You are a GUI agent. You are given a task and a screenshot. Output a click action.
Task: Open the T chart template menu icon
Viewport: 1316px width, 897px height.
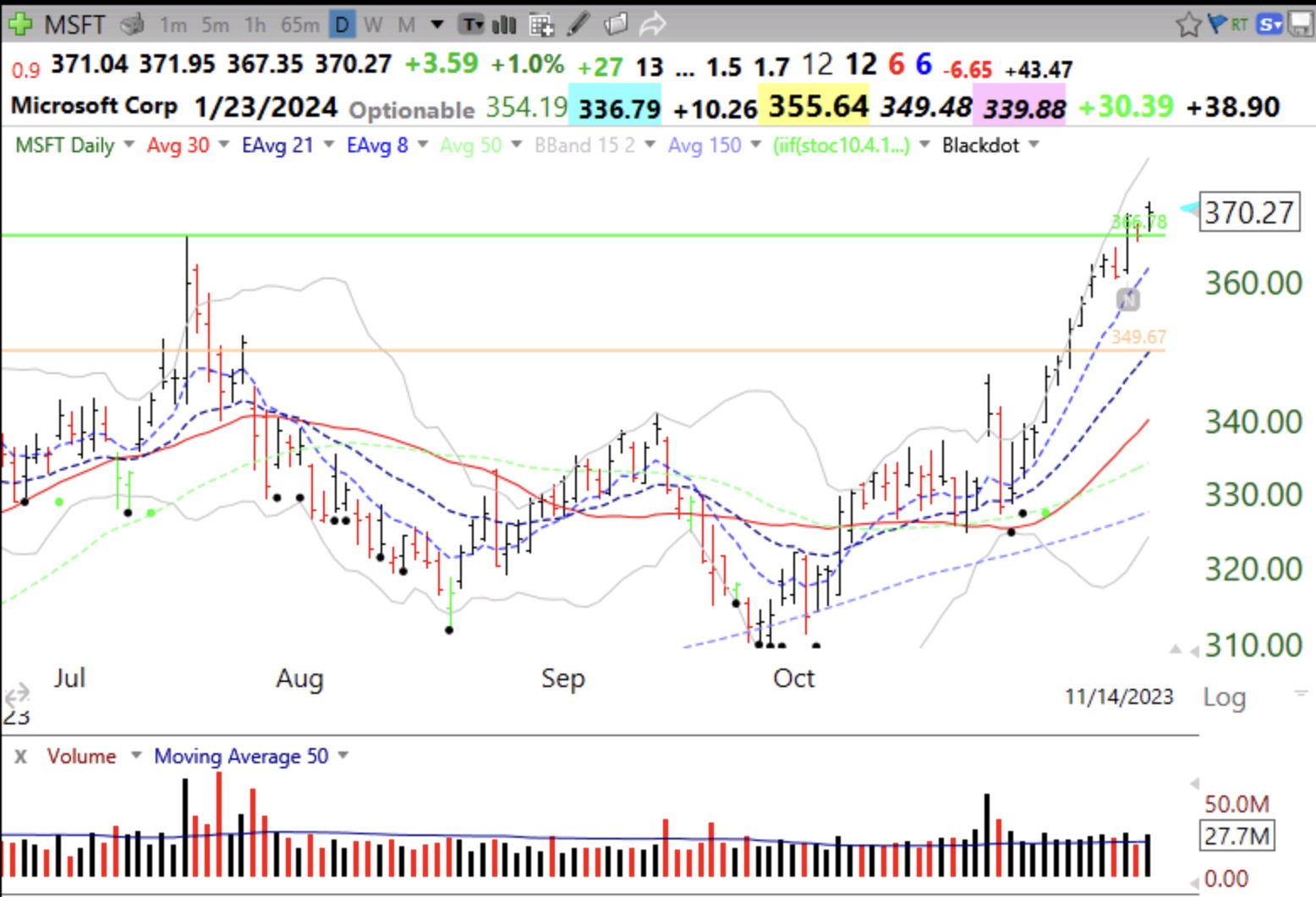point(472,25)
